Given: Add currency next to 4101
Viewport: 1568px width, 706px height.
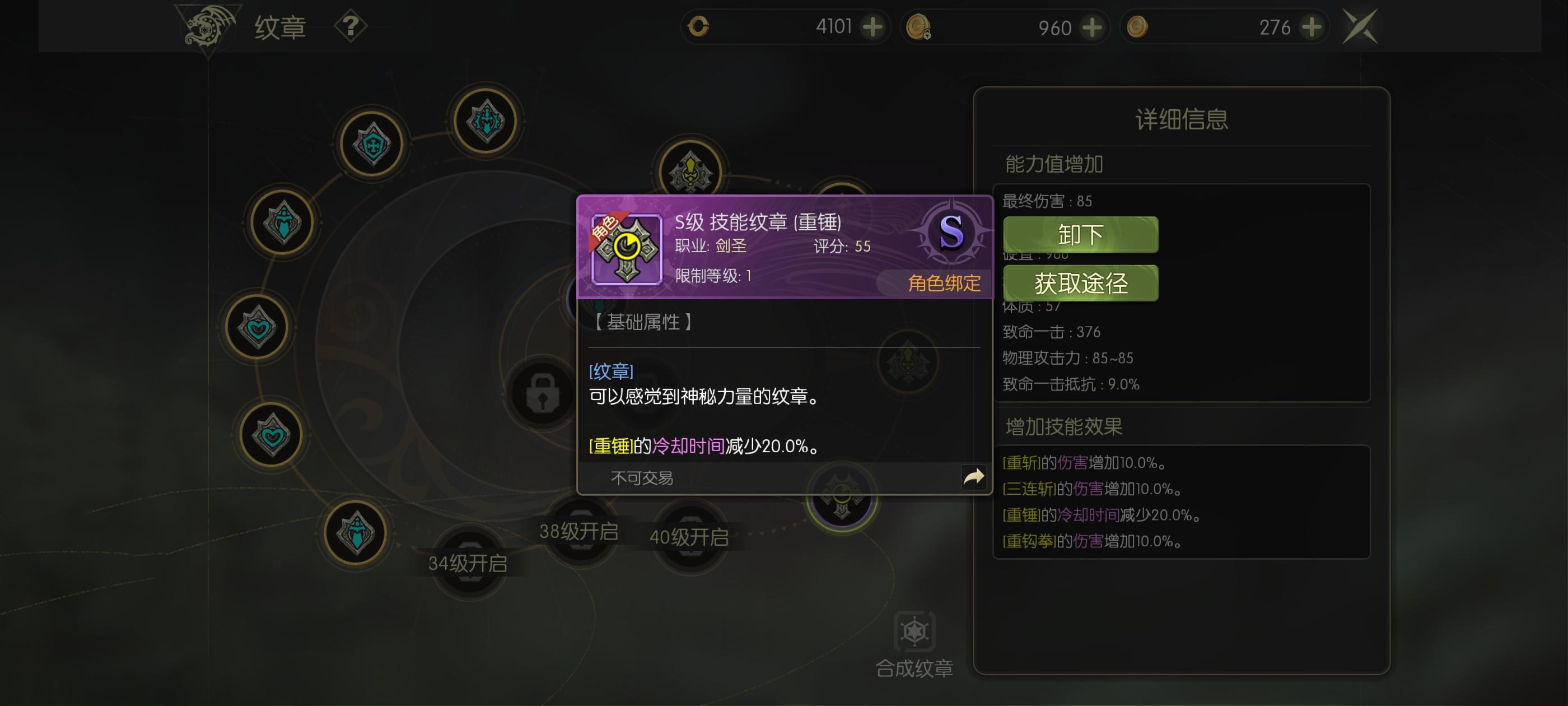Looking at the screenshot, I should pos(873,27).
